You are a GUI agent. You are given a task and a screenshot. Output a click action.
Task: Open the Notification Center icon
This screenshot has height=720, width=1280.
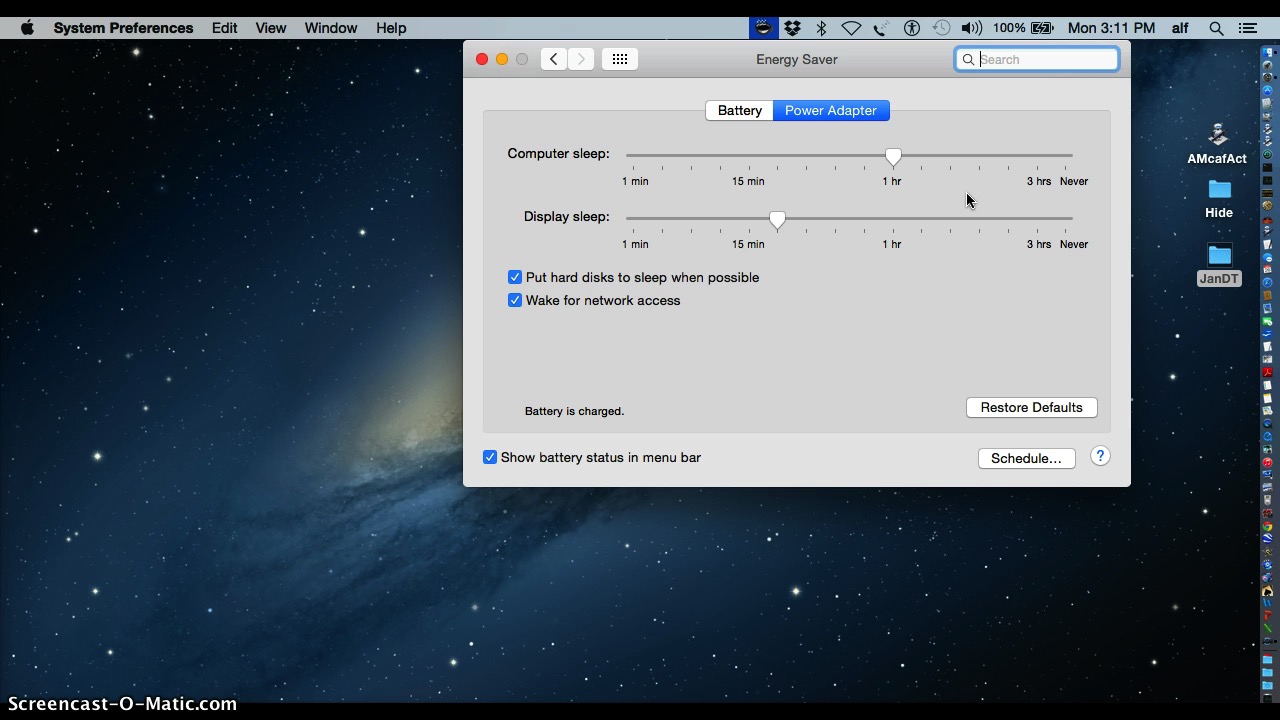tap(1247, 28)
